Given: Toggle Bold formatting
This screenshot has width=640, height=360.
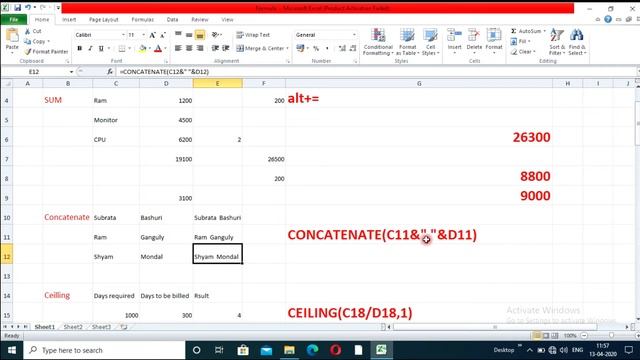Looking at the screenshot, I should coord(80,49).
